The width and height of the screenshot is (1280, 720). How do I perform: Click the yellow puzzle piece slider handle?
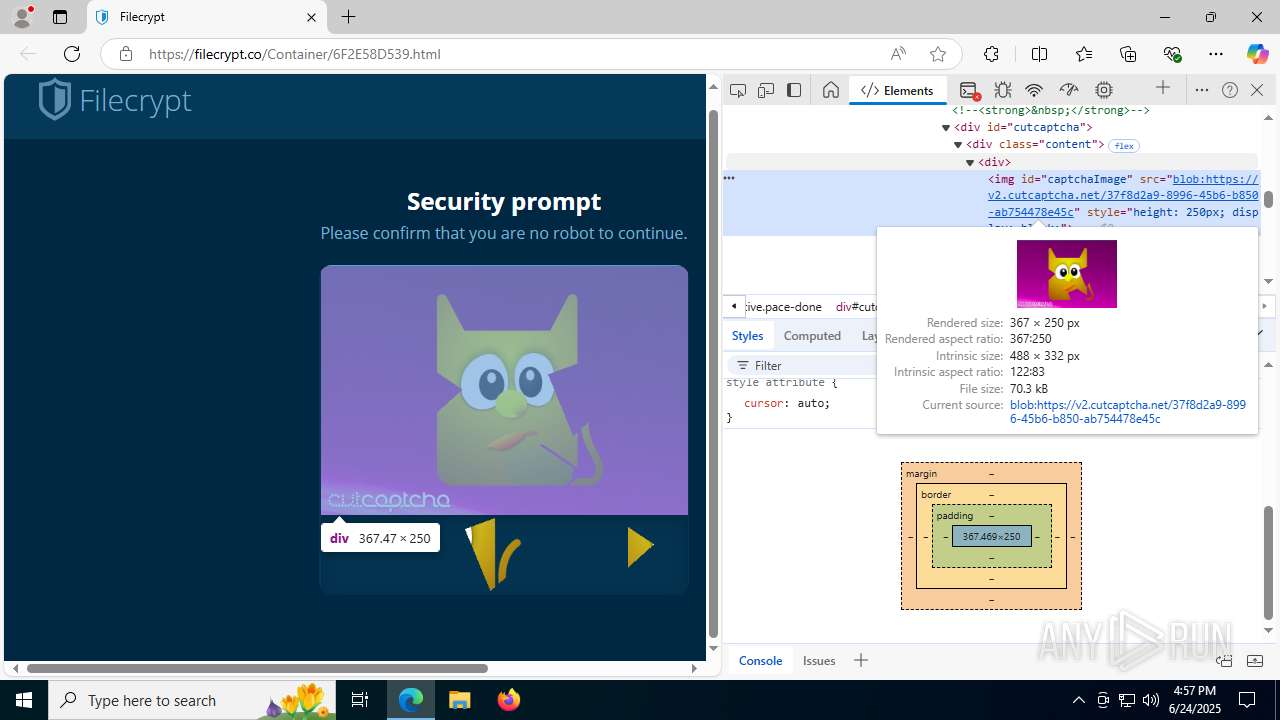[x=493, y=553]
